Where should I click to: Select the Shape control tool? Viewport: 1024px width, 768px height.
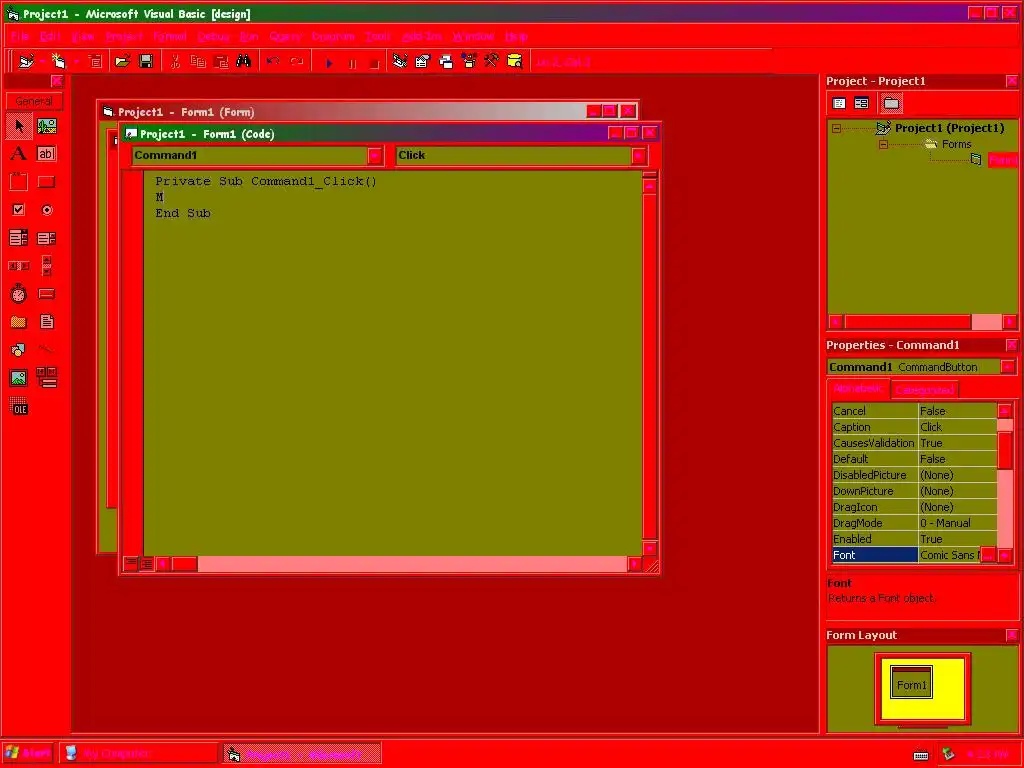point(19,350)
